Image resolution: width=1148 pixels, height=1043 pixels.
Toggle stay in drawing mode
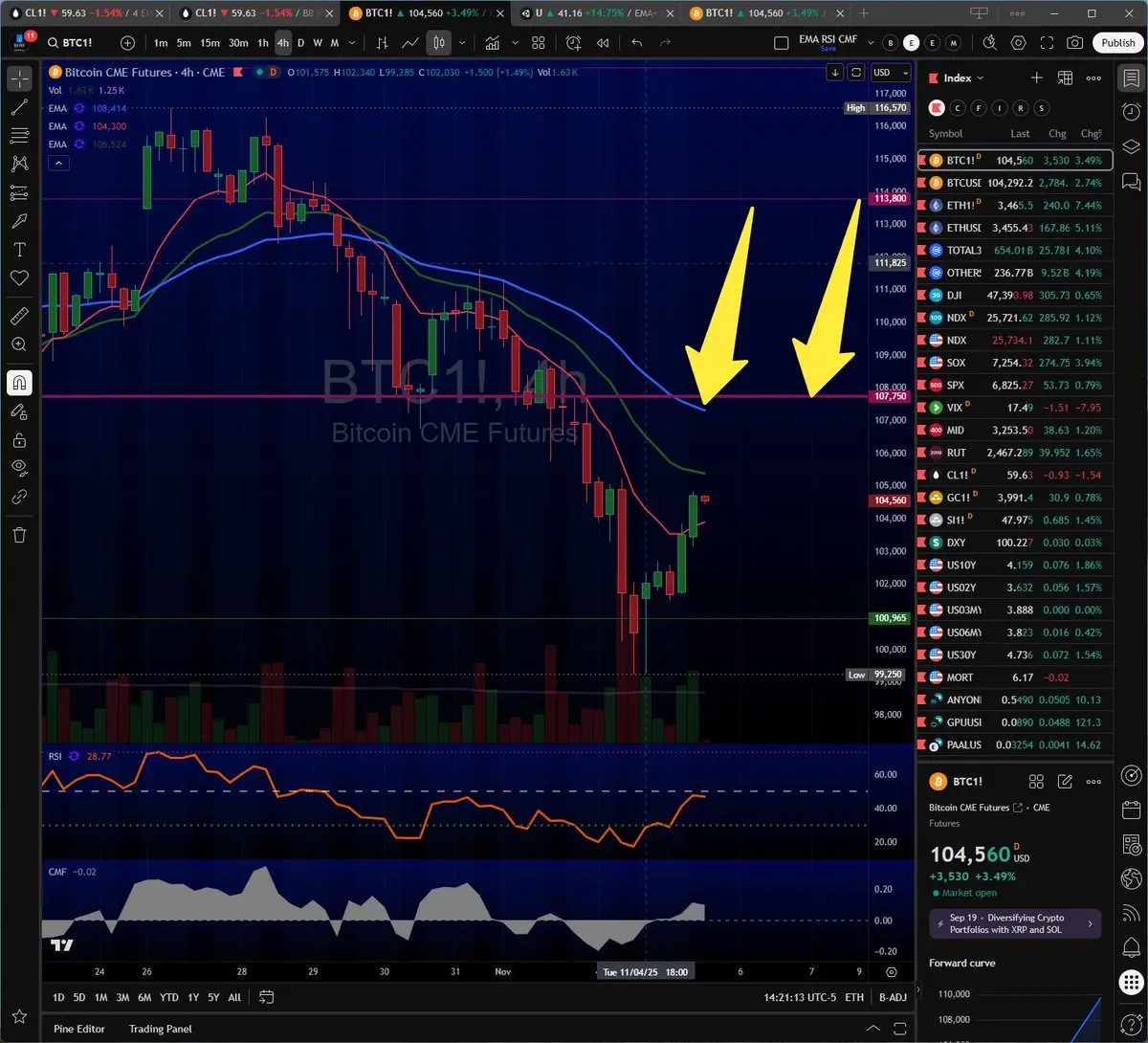click(x=19, y=411)
